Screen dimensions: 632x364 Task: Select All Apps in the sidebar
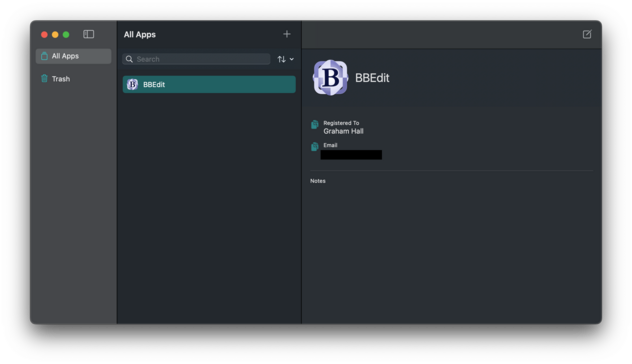pyautogui.click(x=74, y=56)
